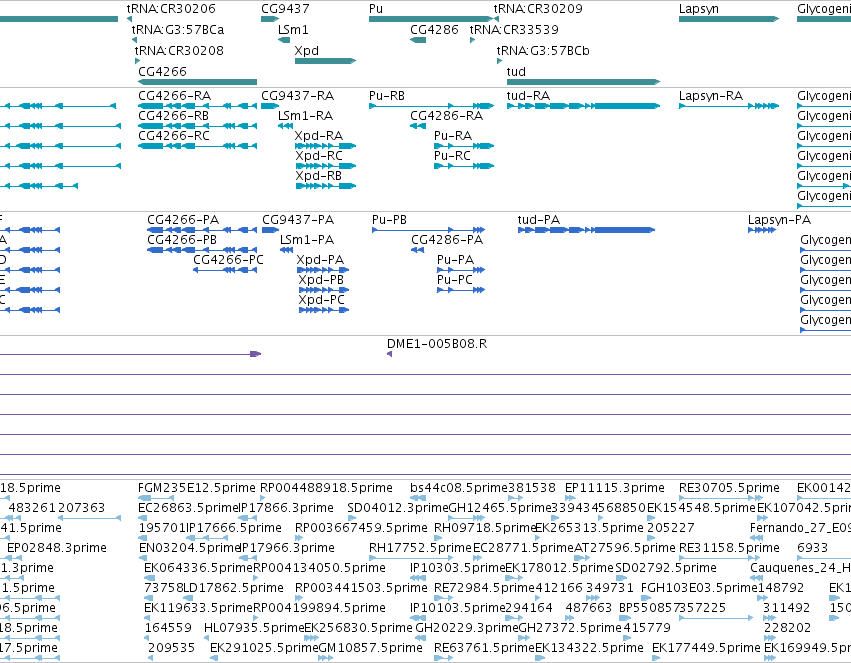Click the CG4266-PB protein feature

pyautogui.click(x=202, y=250)
